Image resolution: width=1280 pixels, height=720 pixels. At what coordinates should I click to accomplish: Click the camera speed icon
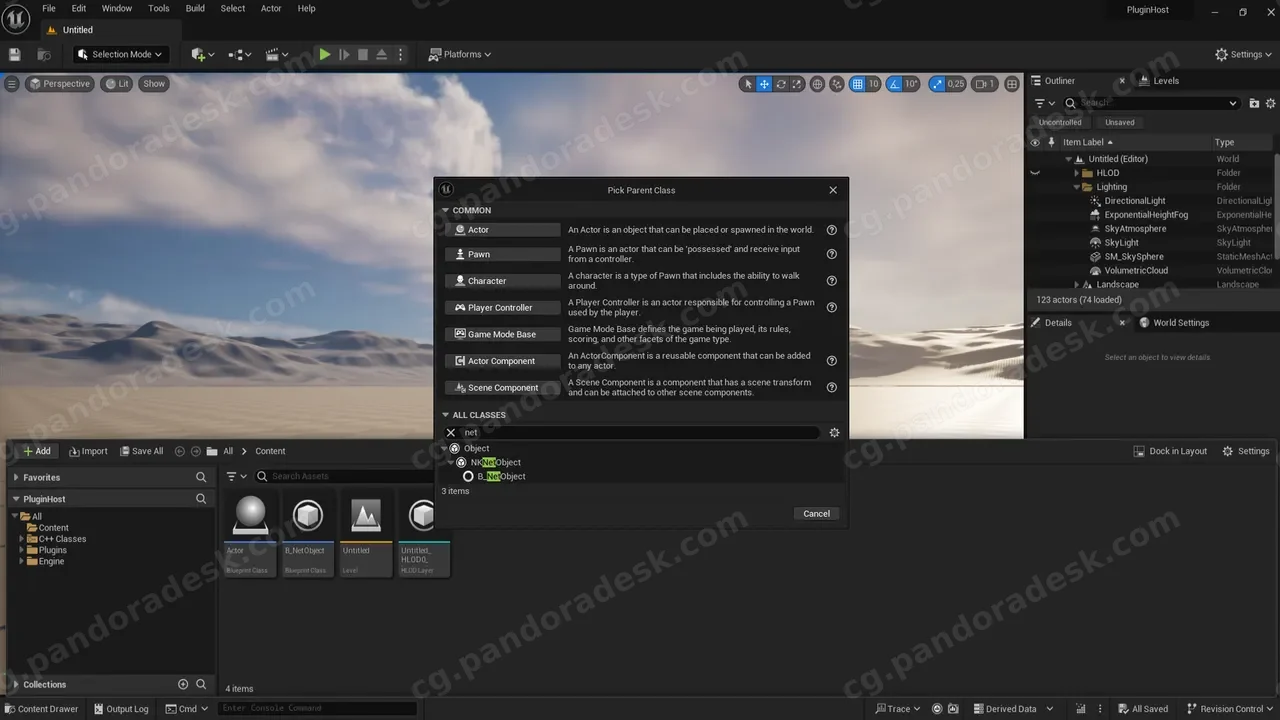[x=985, y=84]
